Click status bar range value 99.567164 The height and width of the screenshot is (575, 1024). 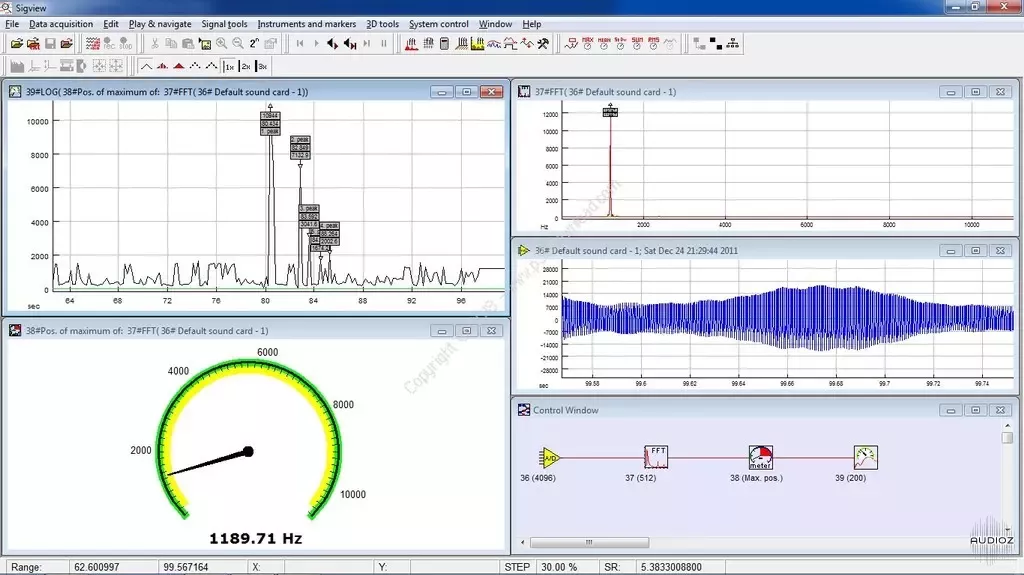[x=185, y=567]
